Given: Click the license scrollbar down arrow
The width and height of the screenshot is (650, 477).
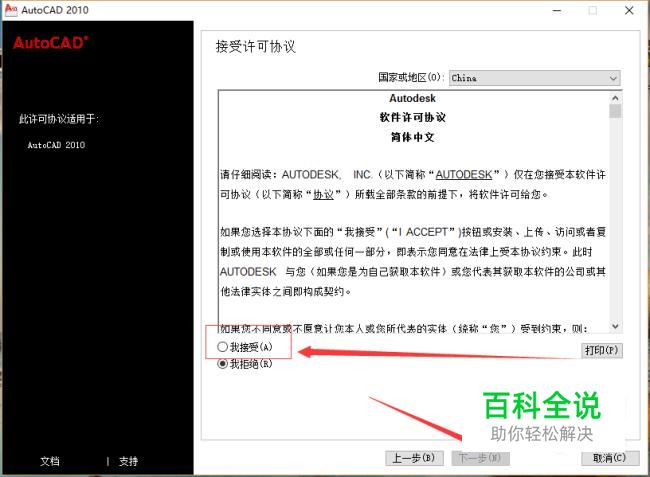Looking at the screenshot, I should click(615, 326).
